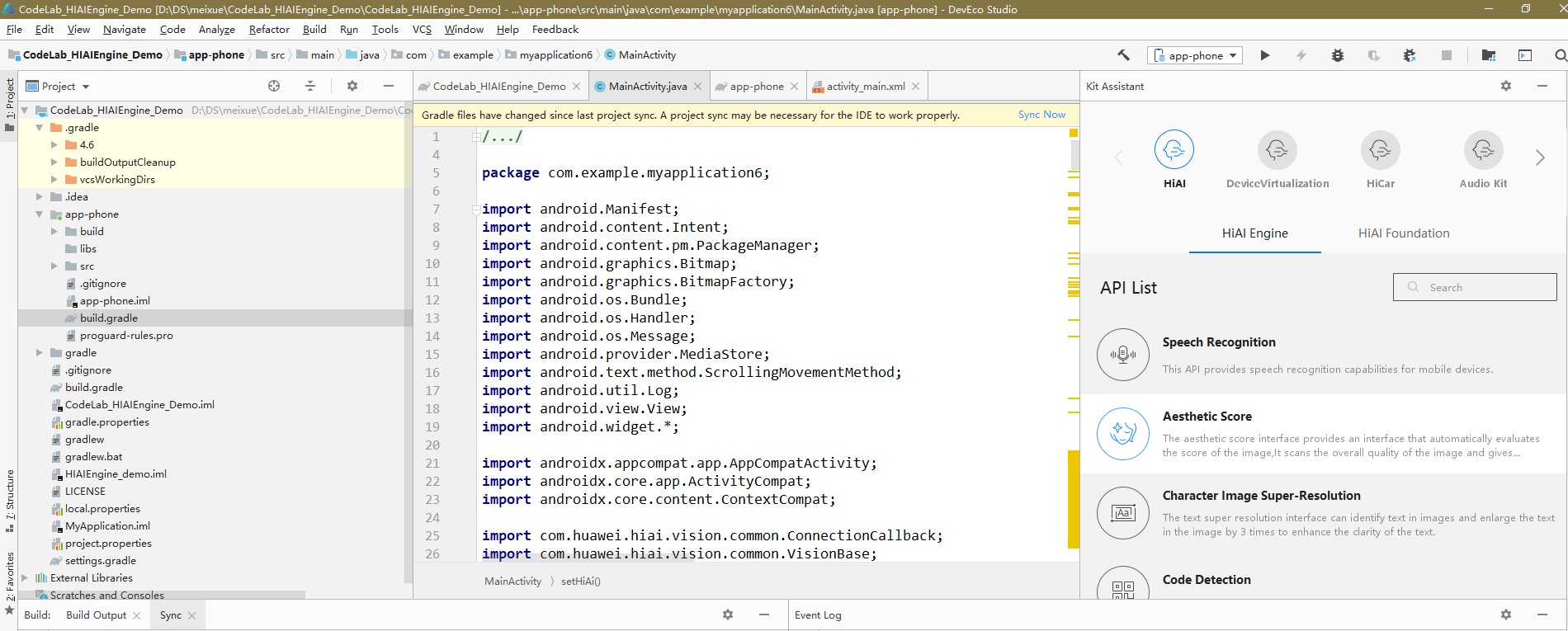
Task: Select proguard-rules.pro file
Action: coord(126,336)
